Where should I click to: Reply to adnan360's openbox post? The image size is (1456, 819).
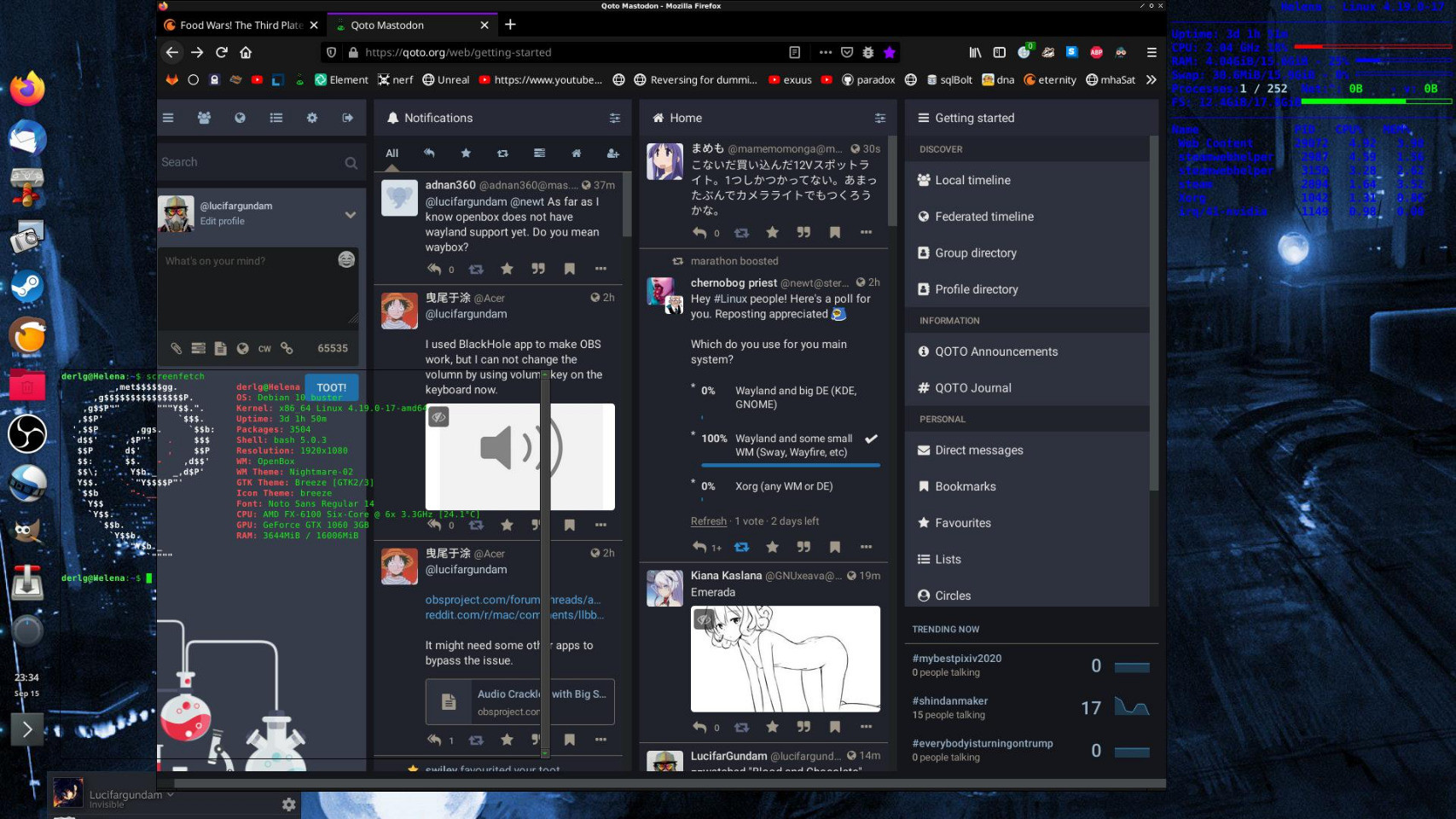click(x=434, y=269)
